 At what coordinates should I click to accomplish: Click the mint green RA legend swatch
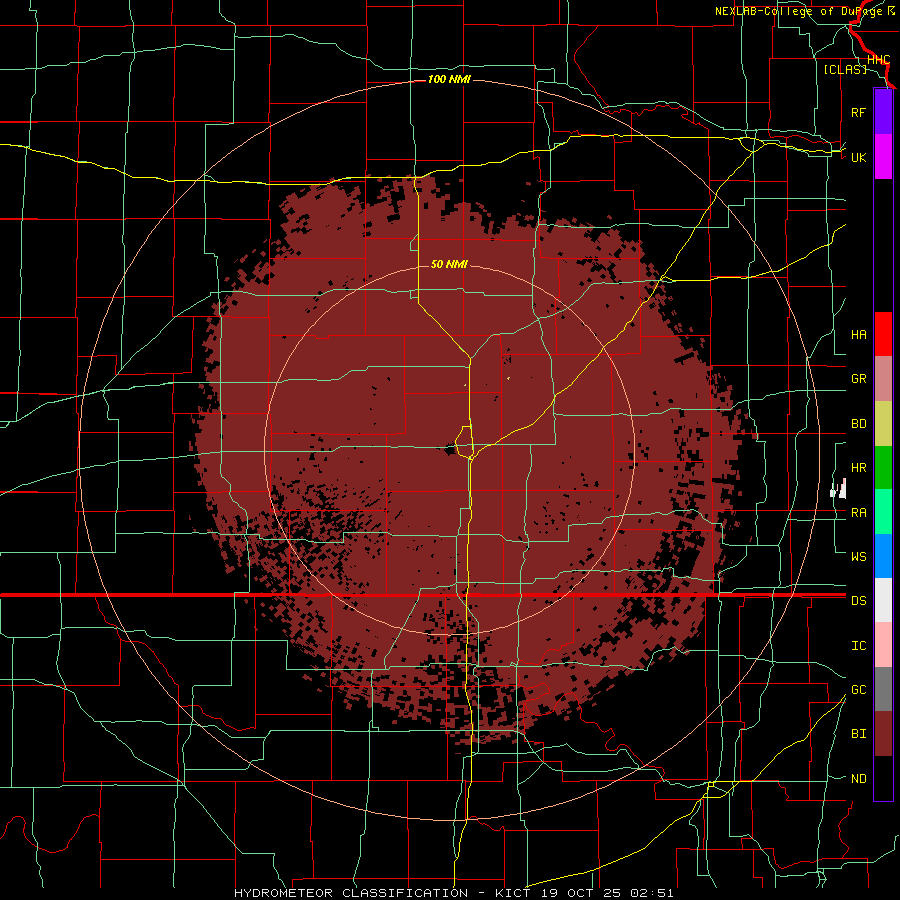[x=883, y=511]
